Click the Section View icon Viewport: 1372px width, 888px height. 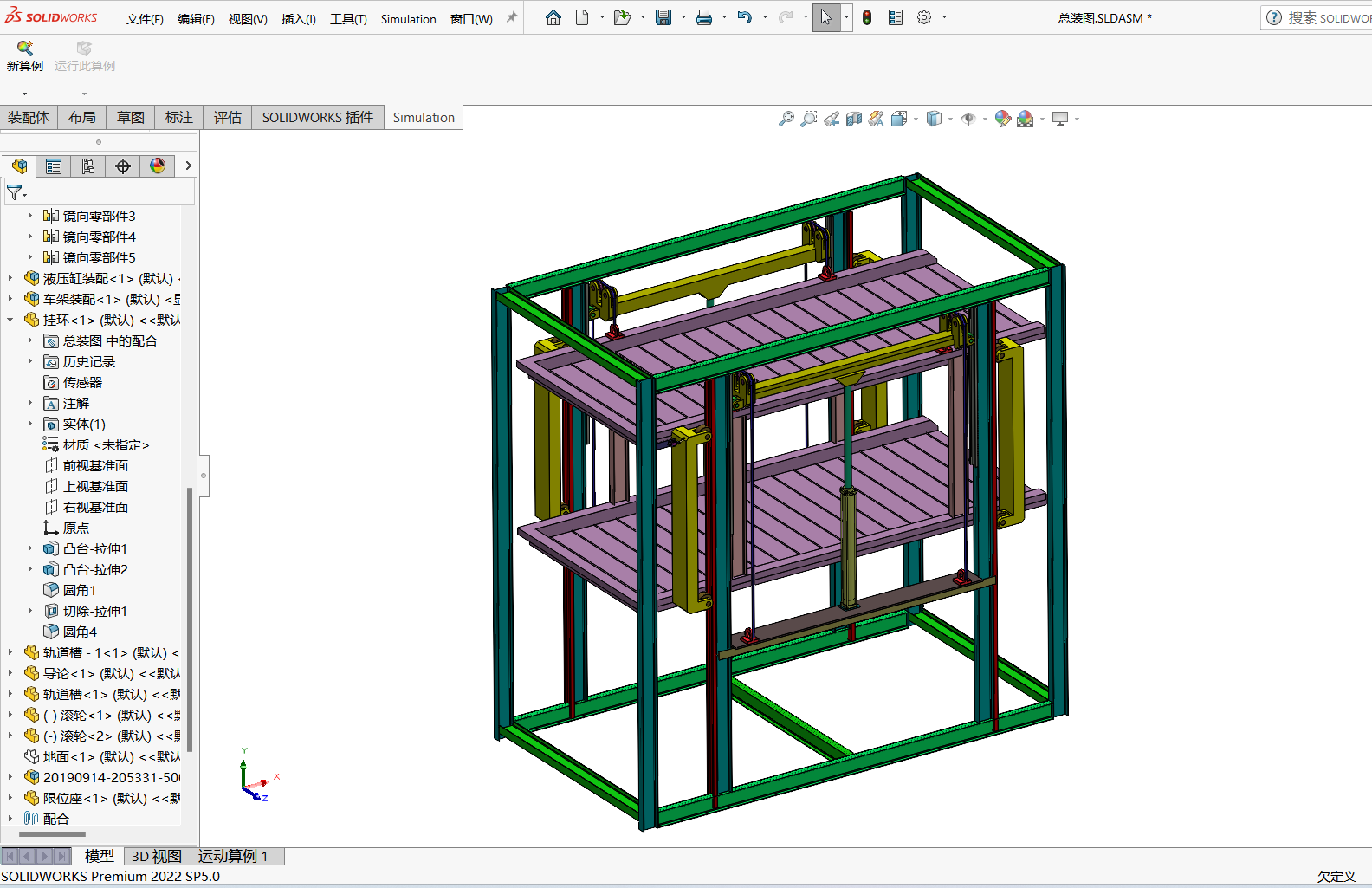[854, 119]
